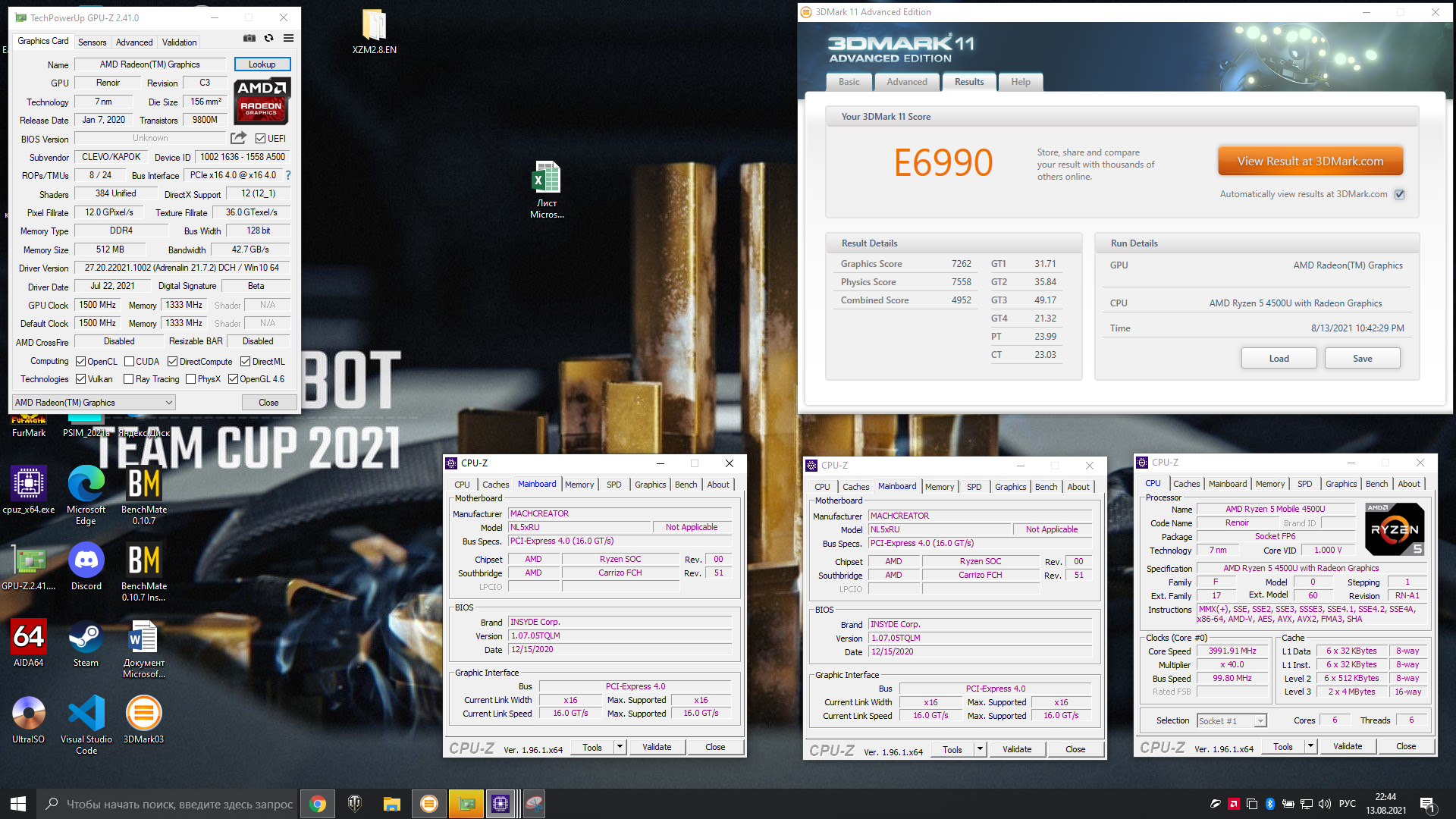Open the Basic tab in 3DMark 11
The image size is (1456, 819).
coord(849,82)
